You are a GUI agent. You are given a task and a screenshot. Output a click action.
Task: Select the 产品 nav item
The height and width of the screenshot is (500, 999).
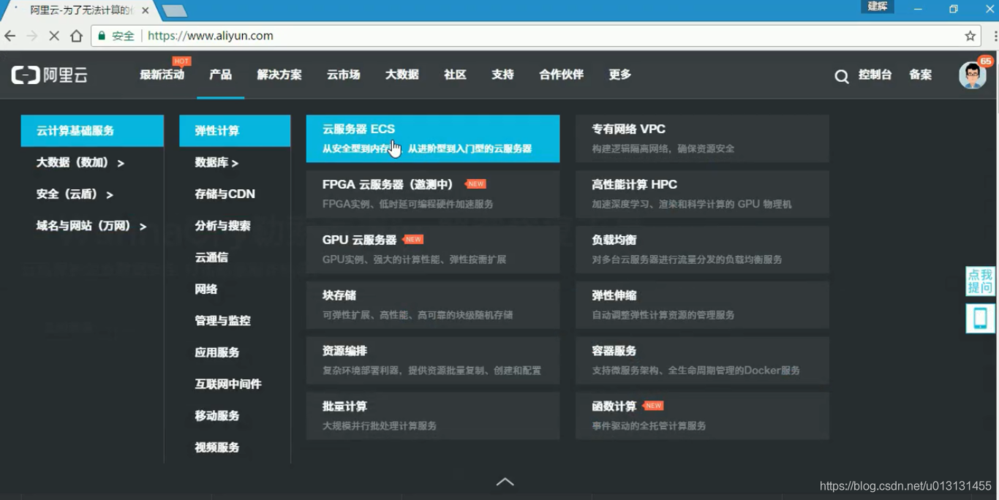click(x=220, y=75)
